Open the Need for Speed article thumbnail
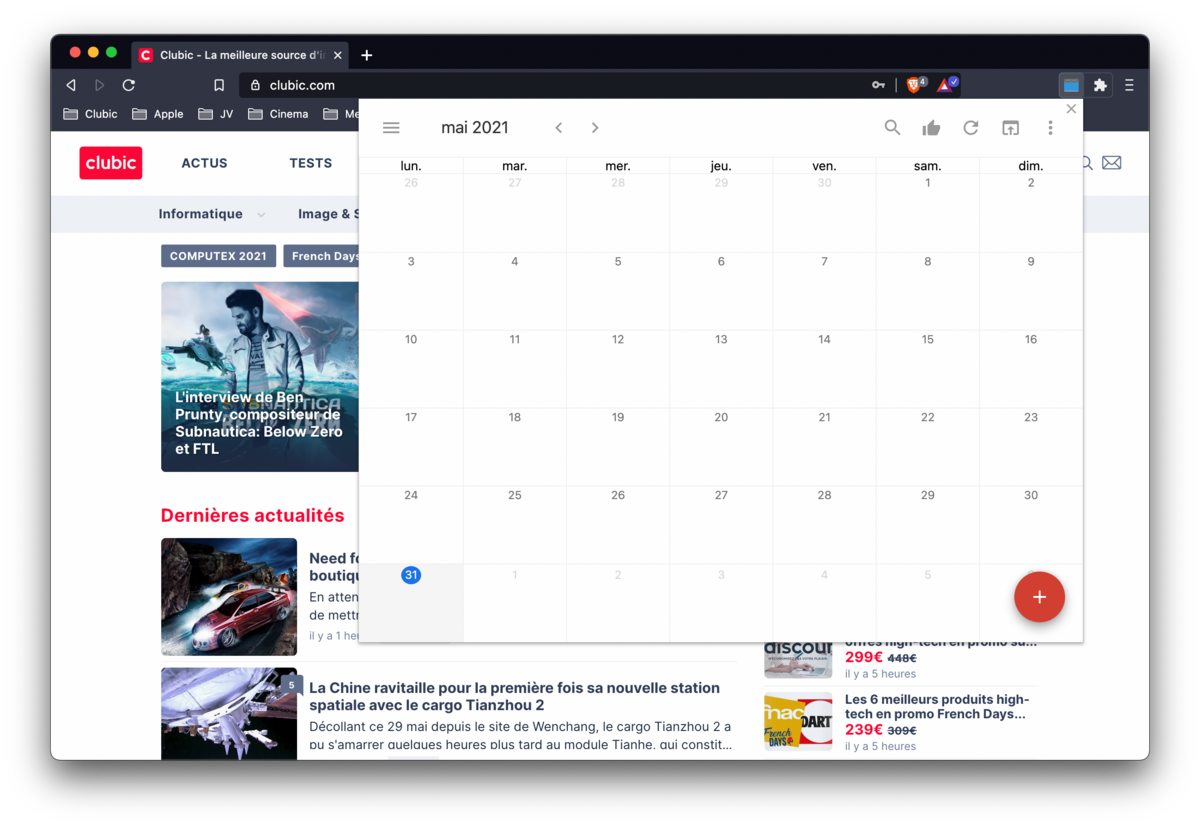Viewport: 1200px width, 827px height. (x=229, y=597)
